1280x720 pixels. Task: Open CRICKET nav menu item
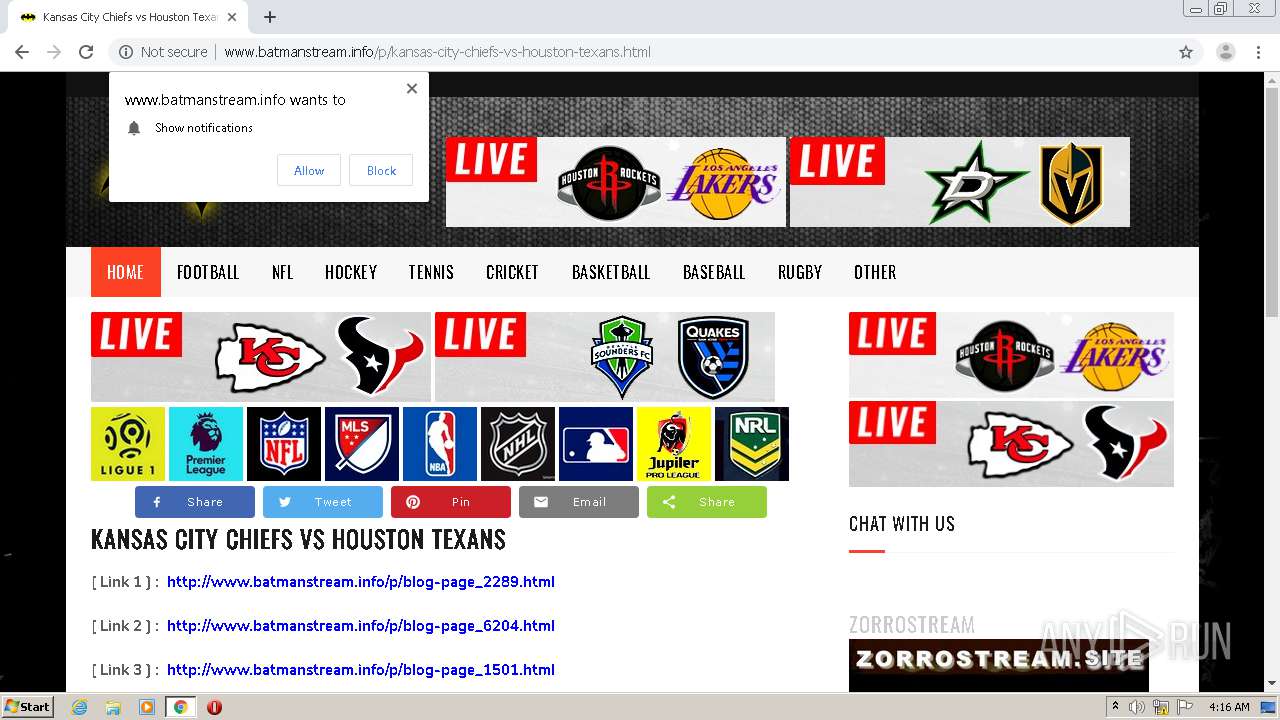coord(512,272)
